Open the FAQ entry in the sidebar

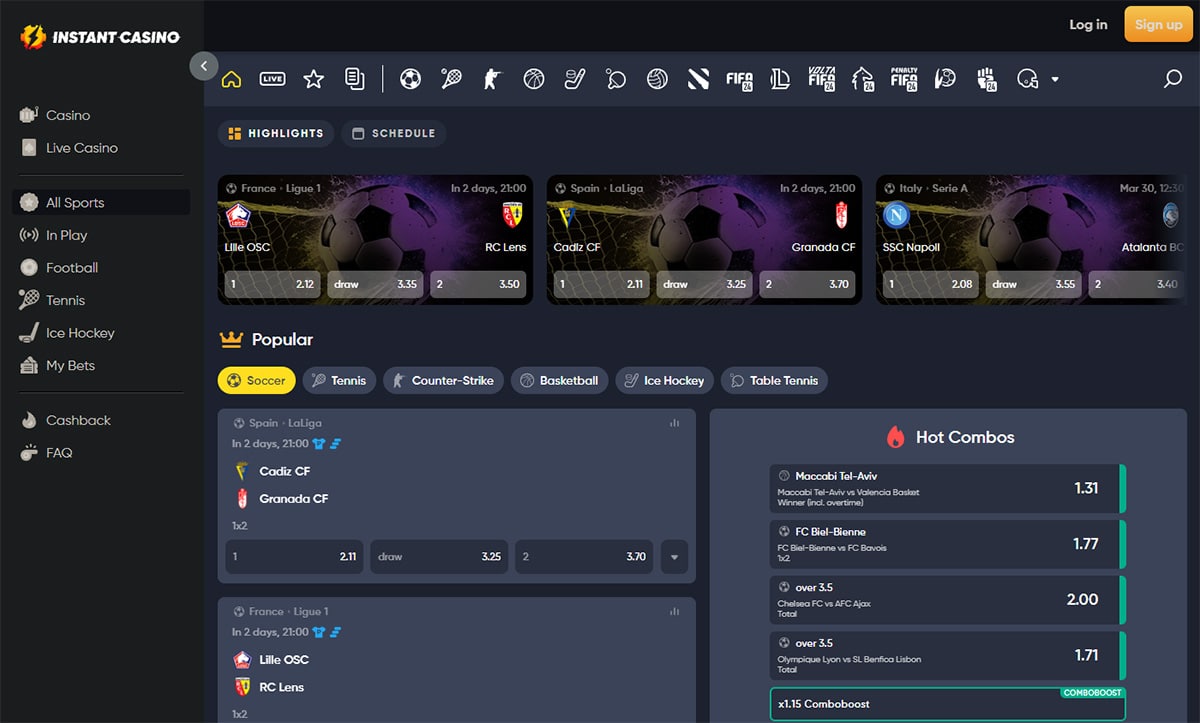(x=62, y=452)
